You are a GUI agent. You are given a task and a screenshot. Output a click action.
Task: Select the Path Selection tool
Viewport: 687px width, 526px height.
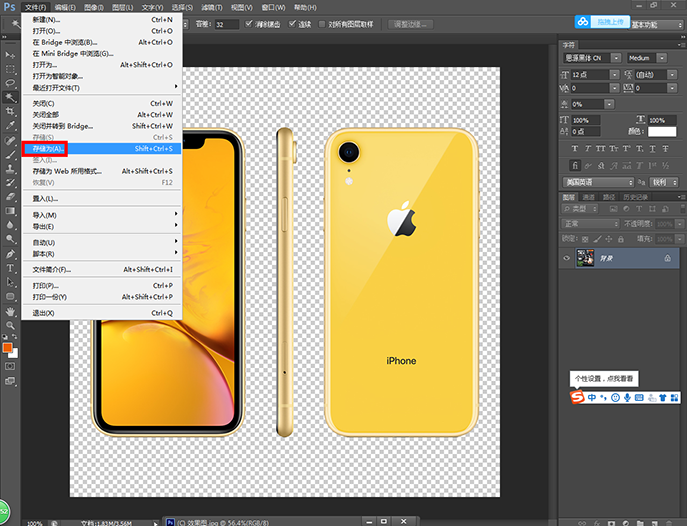point(10,282)
